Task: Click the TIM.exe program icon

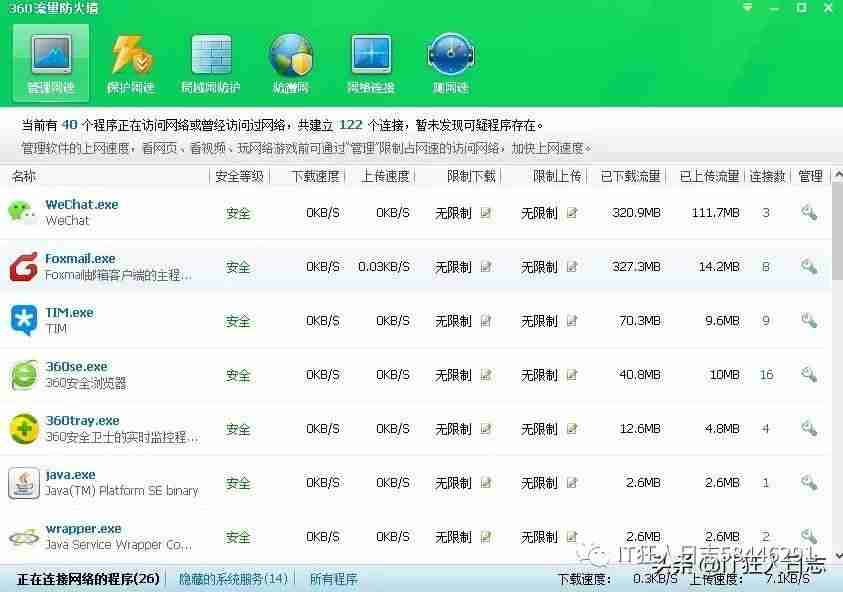Action: coord(22,320)
